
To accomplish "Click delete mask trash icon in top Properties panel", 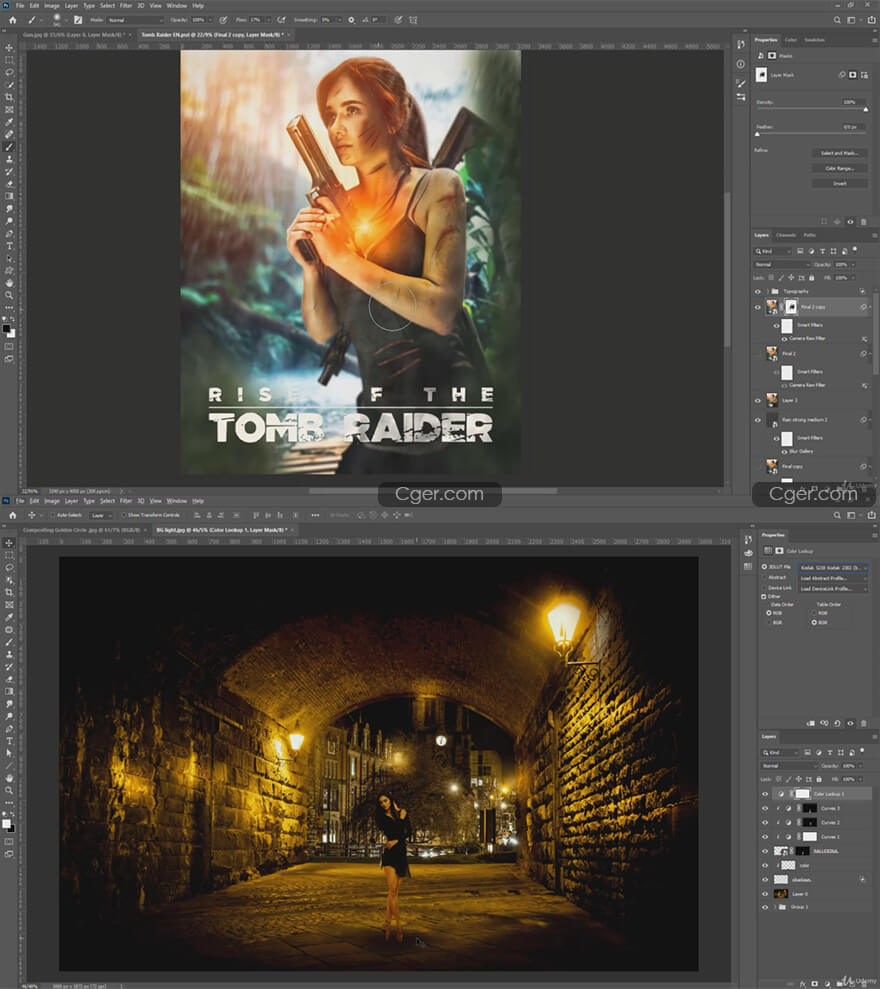I will coord(864,221).
